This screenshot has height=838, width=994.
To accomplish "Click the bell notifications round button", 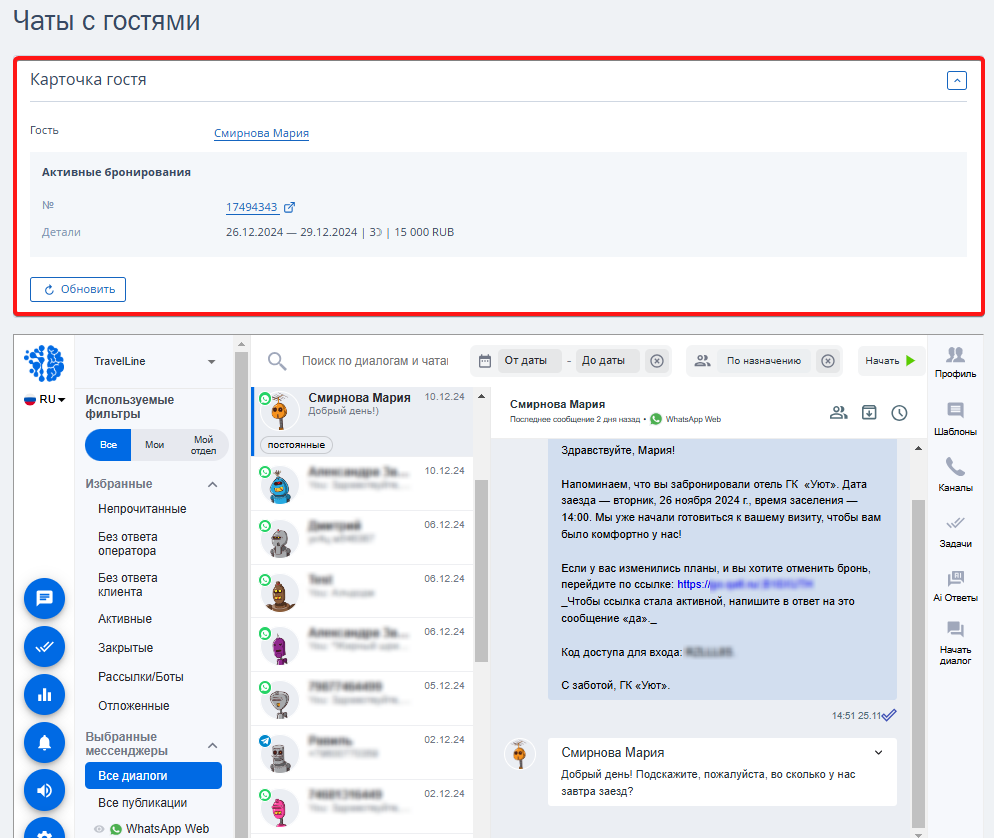I will click(44, 743).
